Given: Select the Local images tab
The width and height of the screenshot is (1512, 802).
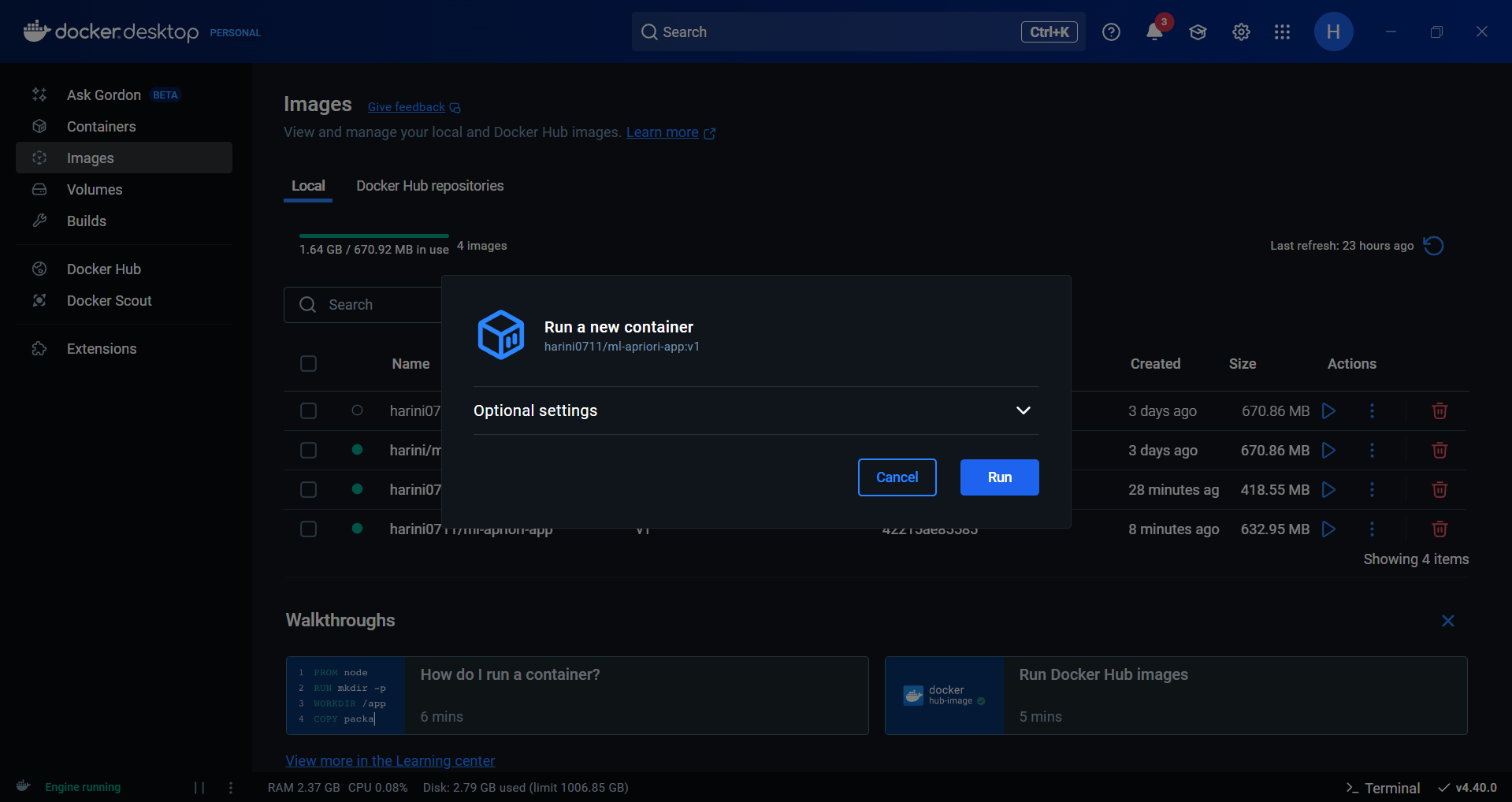Looking at the screenshot, I should point(308,186).
